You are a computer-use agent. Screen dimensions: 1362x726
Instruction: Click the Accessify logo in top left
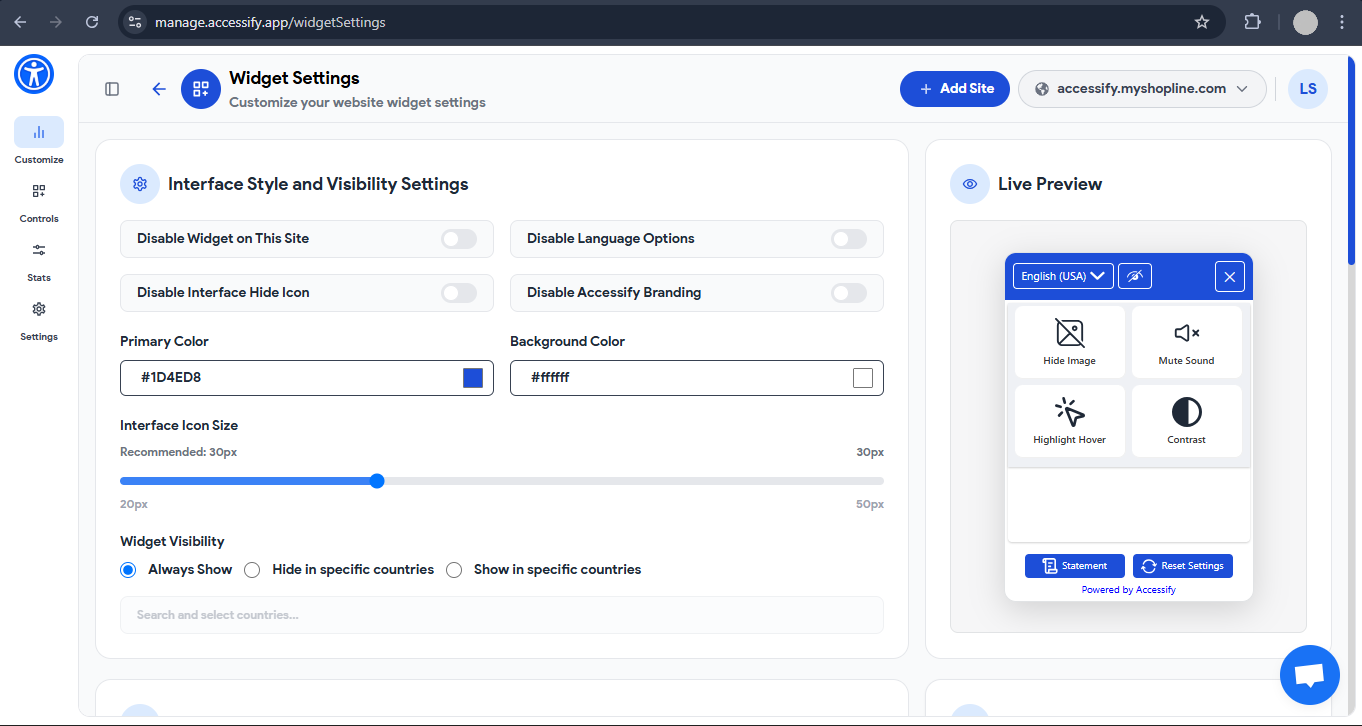33,74
